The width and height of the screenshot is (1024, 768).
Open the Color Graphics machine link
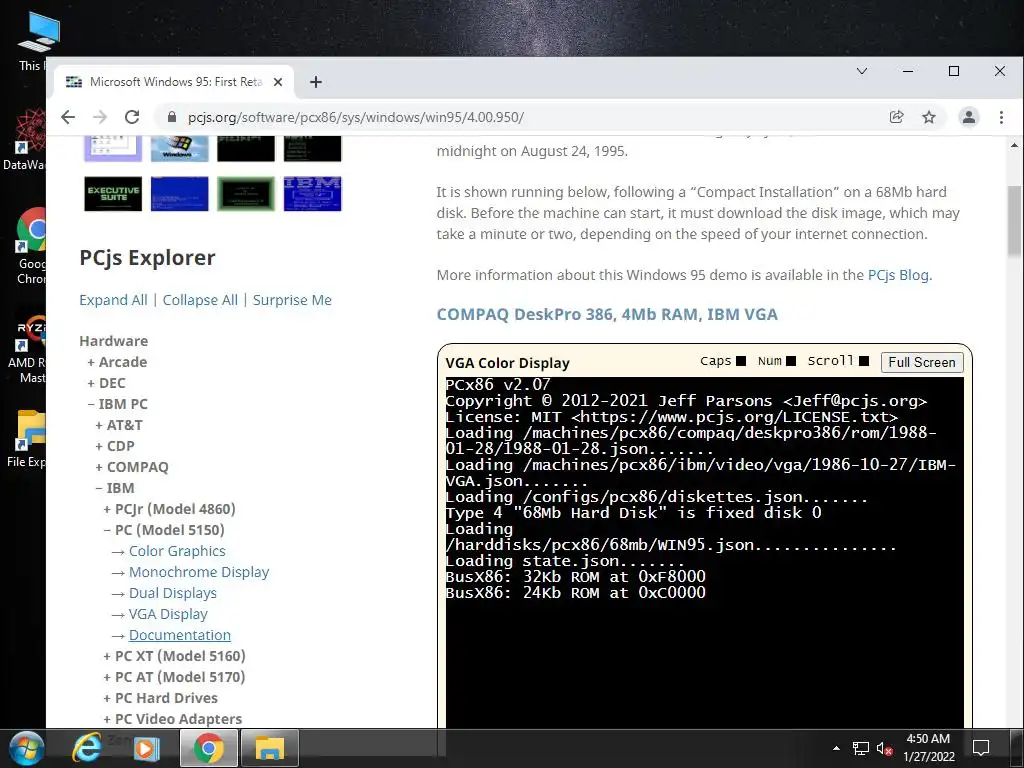coord(177,551)
